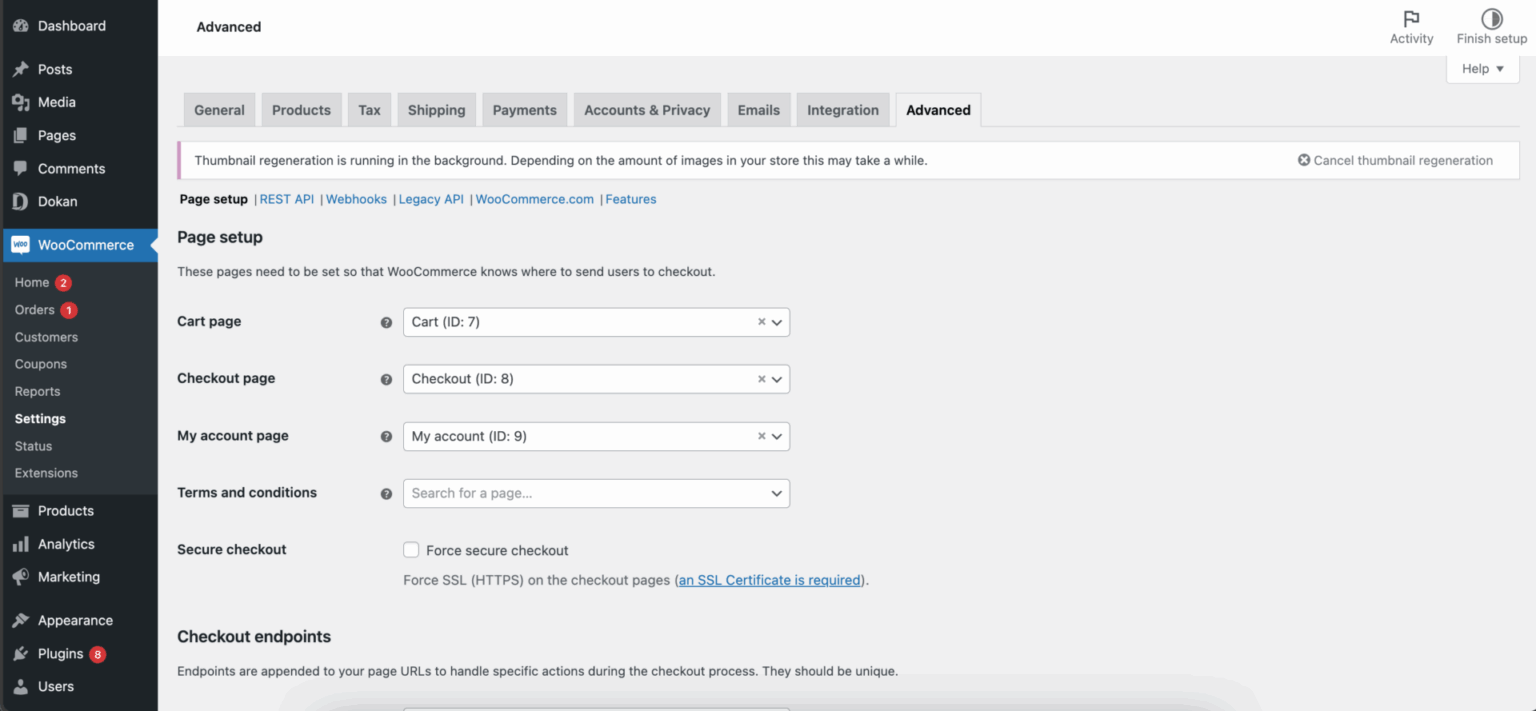Image resolution: width=1536 pixels, height=711 pixels.
Task: Enable Force secure checkout checkbox
Action: (x=411, y=550)
